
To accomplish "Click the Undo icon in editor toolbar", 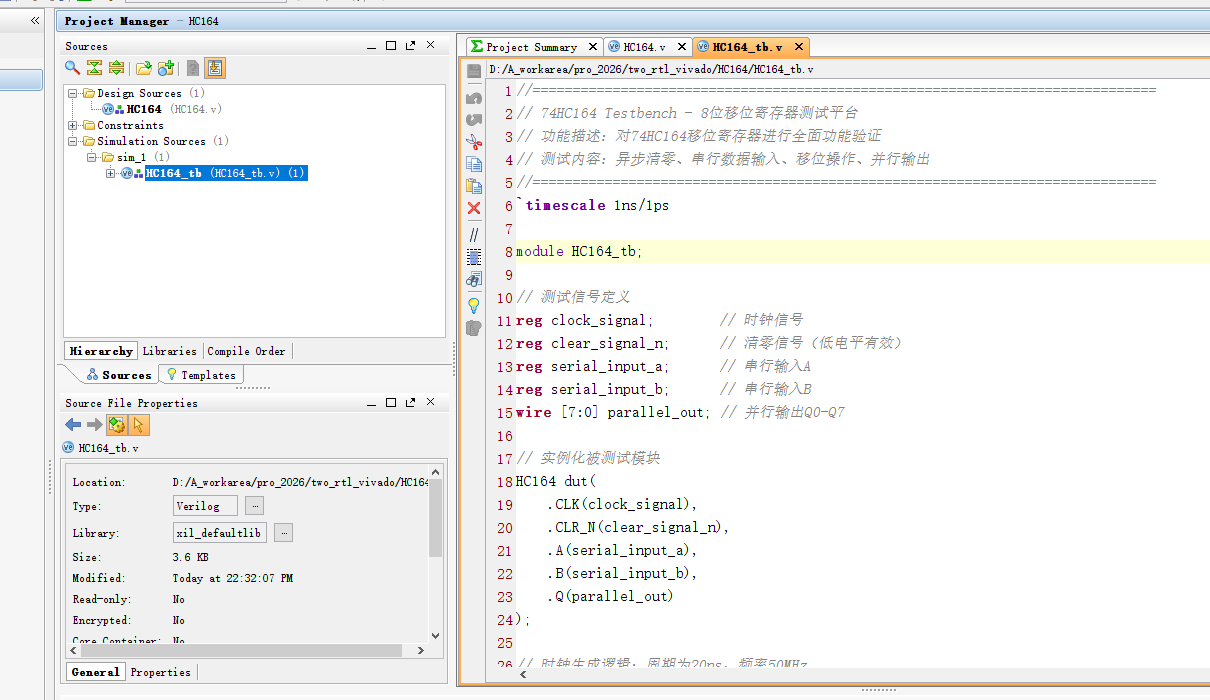I will [474, 97].
